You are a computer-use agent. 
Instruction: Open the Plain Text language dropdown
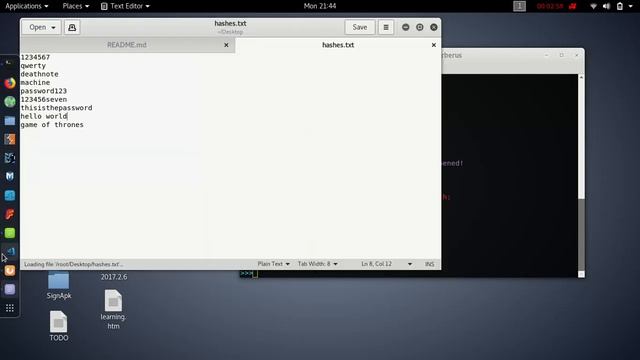tap(273, 264)
